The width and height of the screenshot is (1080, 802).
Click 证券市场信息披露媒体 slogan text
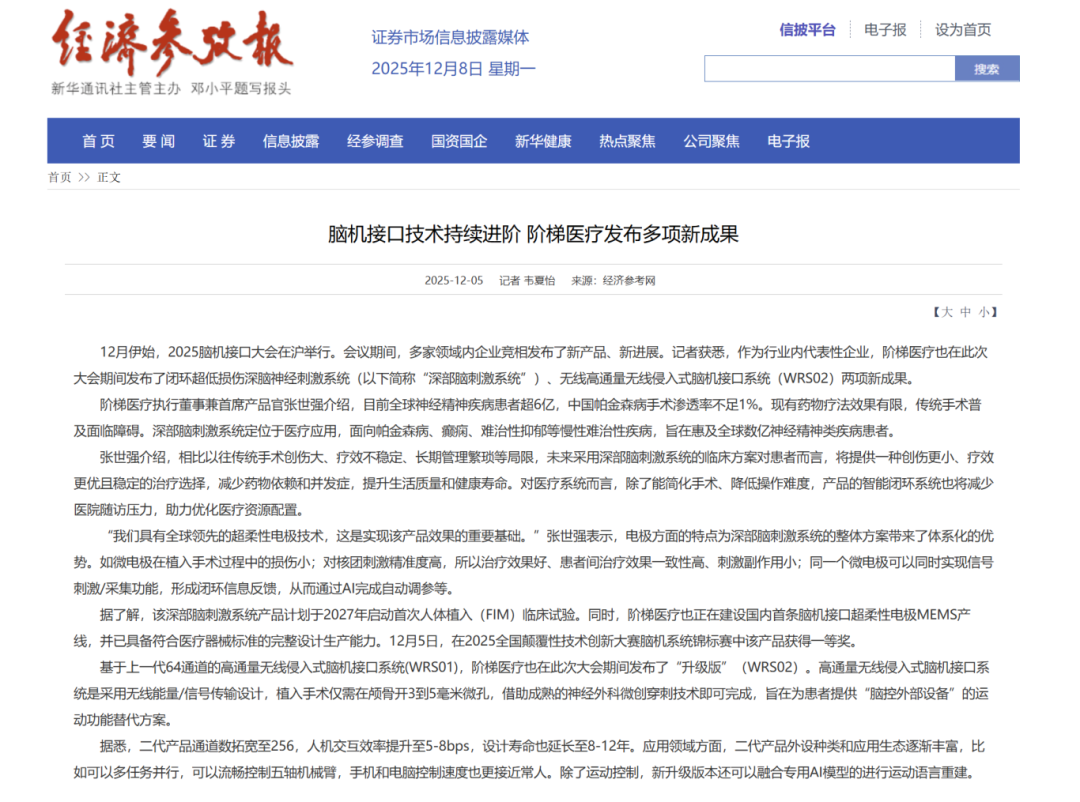click(450, 37)
